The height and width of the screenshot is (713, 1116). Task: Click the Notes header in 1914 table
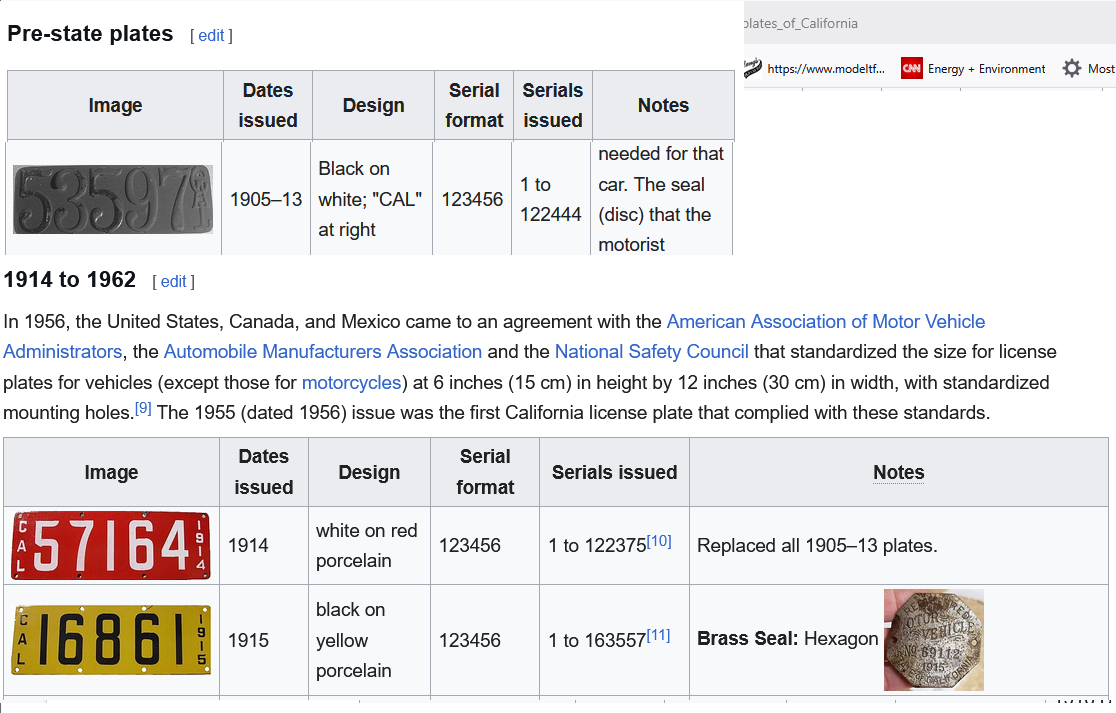click(x=898, y=472)
